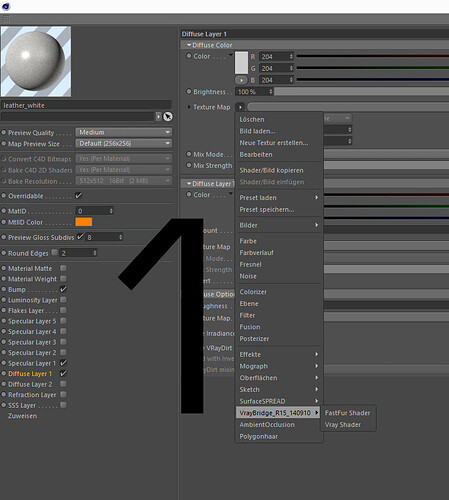The height and width of the screenshot is (500, 449).
Task: Click the leather_white material name field
Action: (x=86, y=105)
